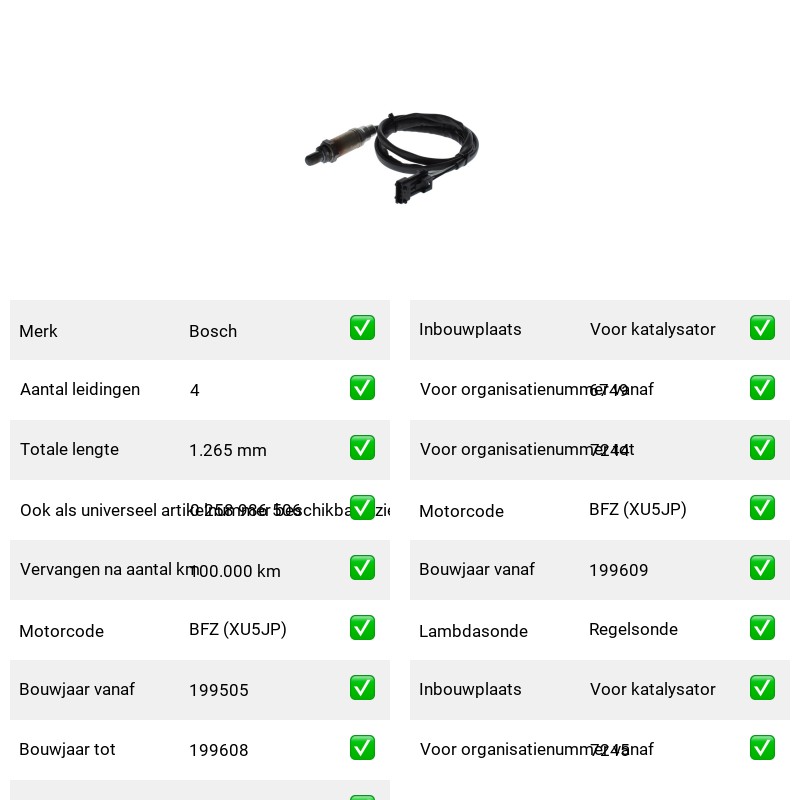Click the Motorcode BFZ (XU5JP) value on the left
This screenshot has height=800, width=800.
coord(238,630)
